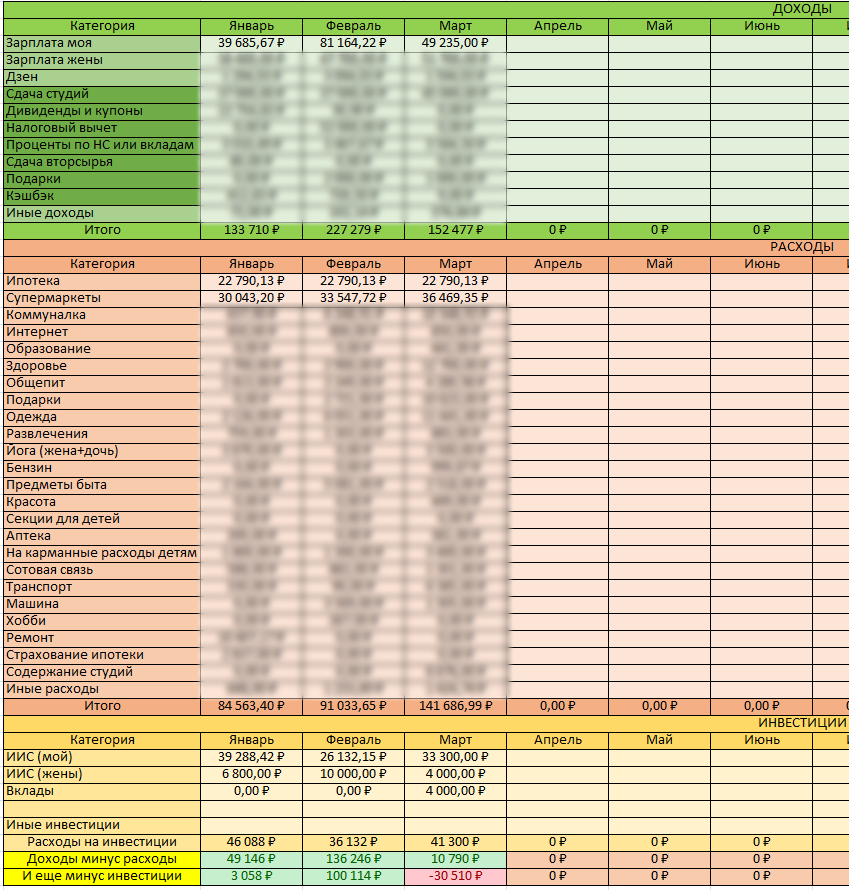Viewport: 849px width, 890px height.
Task: Select the 'ИИС (мой)' row label
Action: point(102,757)
